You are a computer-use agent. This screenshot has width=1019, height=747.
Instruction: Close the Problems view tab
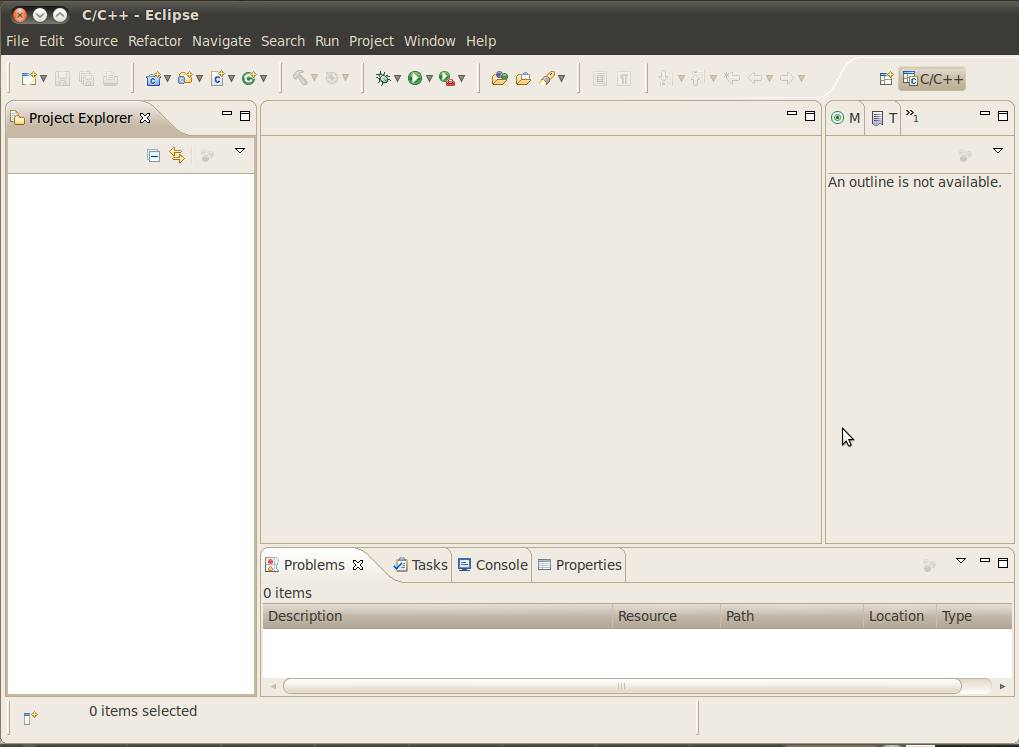click(x=358, y=565)
